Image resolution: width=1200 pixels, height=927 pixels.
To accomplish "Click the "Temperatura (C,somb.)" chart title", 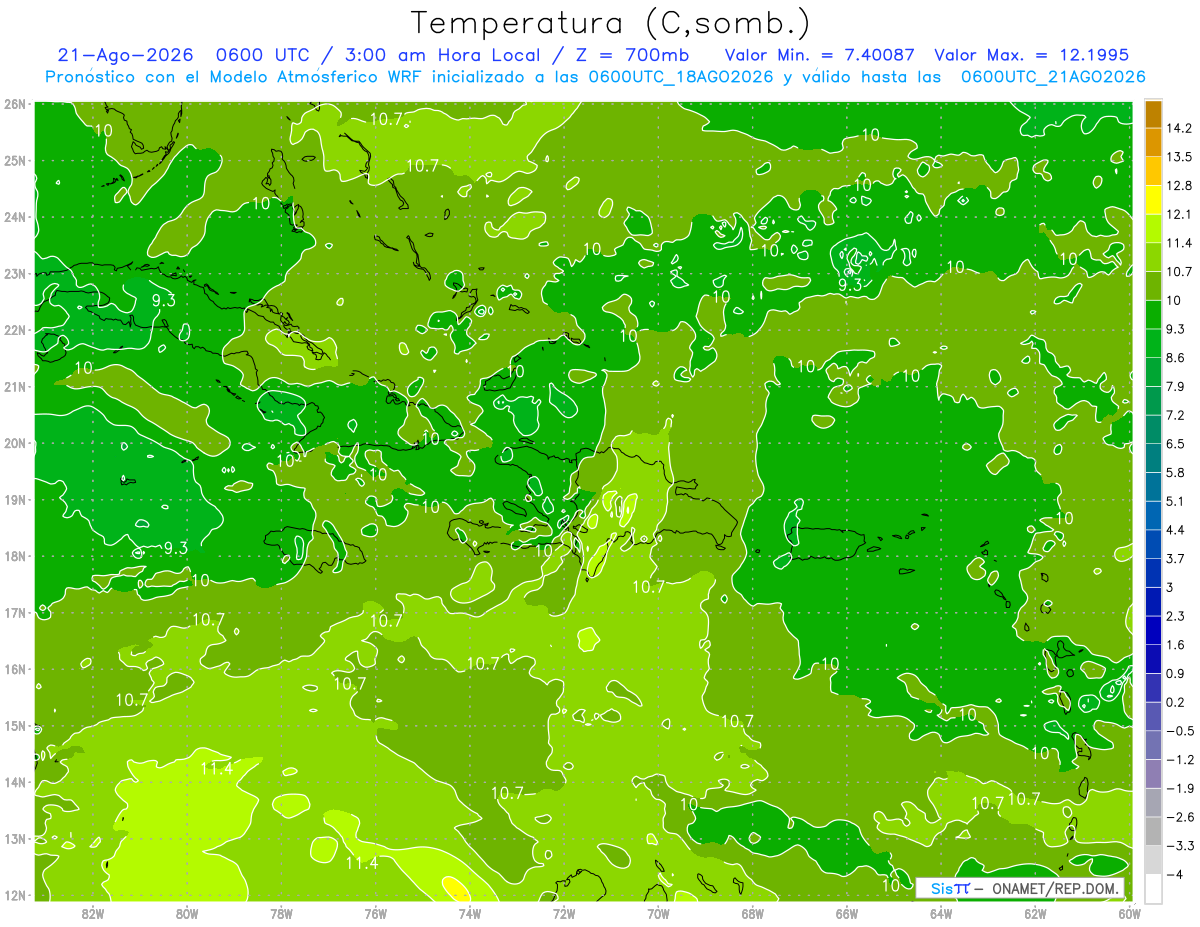I will point(611,23).
